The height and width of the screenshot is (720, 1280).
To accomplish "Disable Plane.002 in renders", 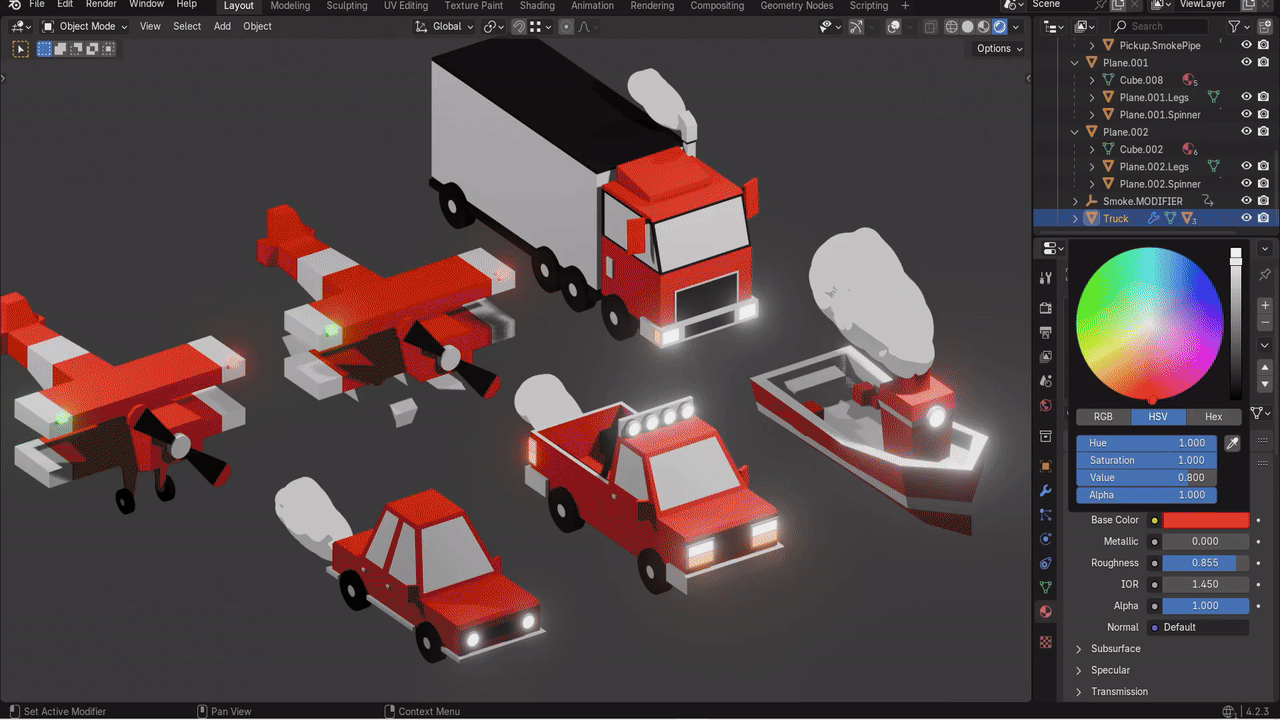I will tap(1264, 132).
